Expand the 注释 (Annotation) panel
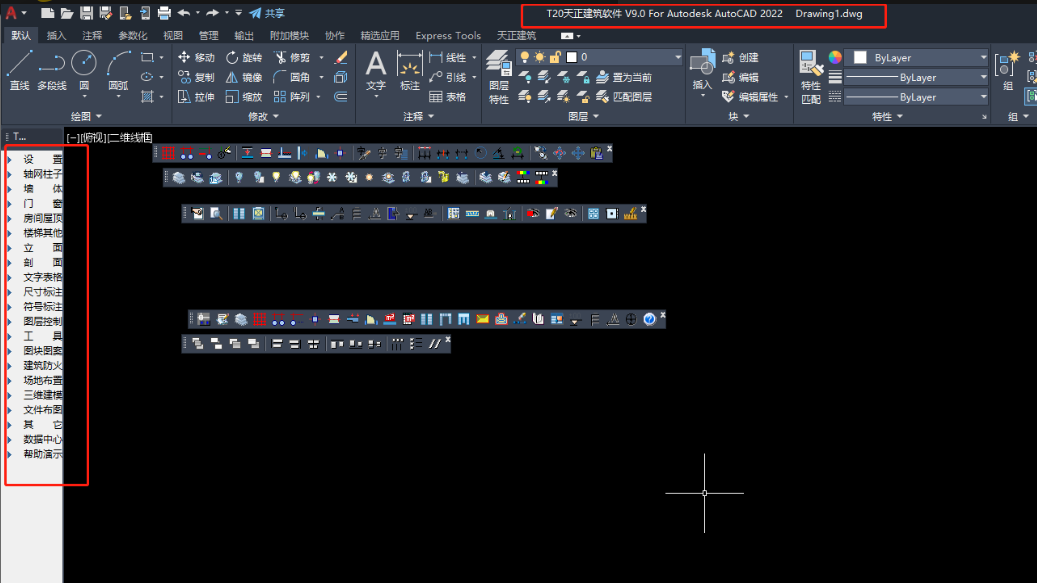Screen dimensions: 1037x583 419,116
